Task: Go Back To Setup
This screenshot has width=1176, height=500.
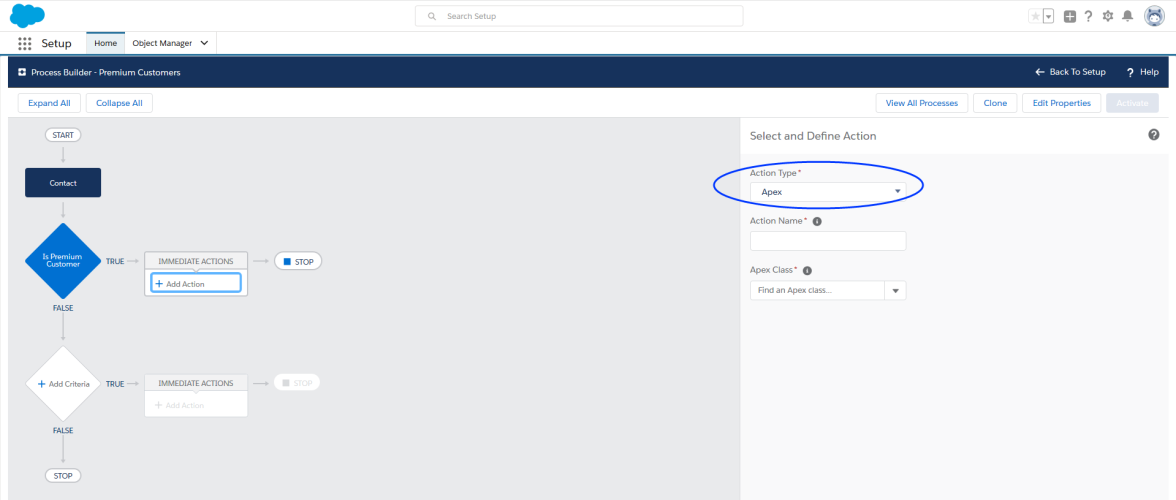Action: (1070, 72)
